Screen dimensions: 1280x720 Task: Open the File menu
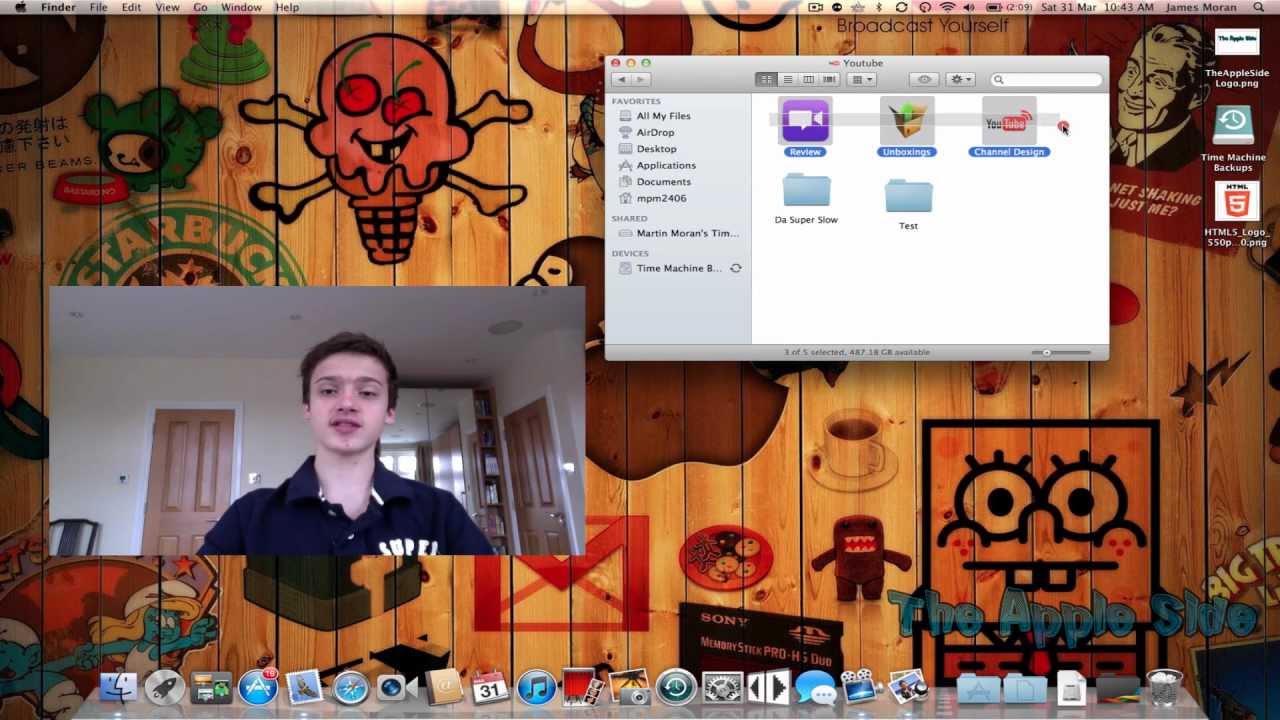98,7
